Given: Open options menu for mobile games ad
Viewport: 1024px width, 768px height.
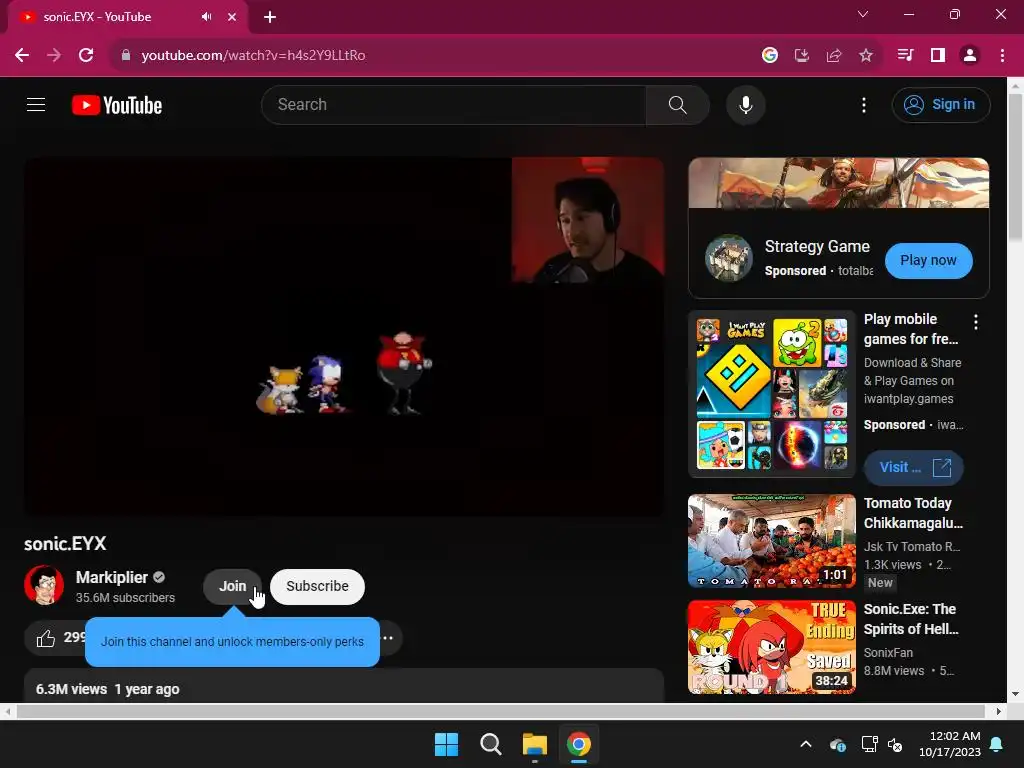Looking at the screenshot, I should tap(976, 321).
